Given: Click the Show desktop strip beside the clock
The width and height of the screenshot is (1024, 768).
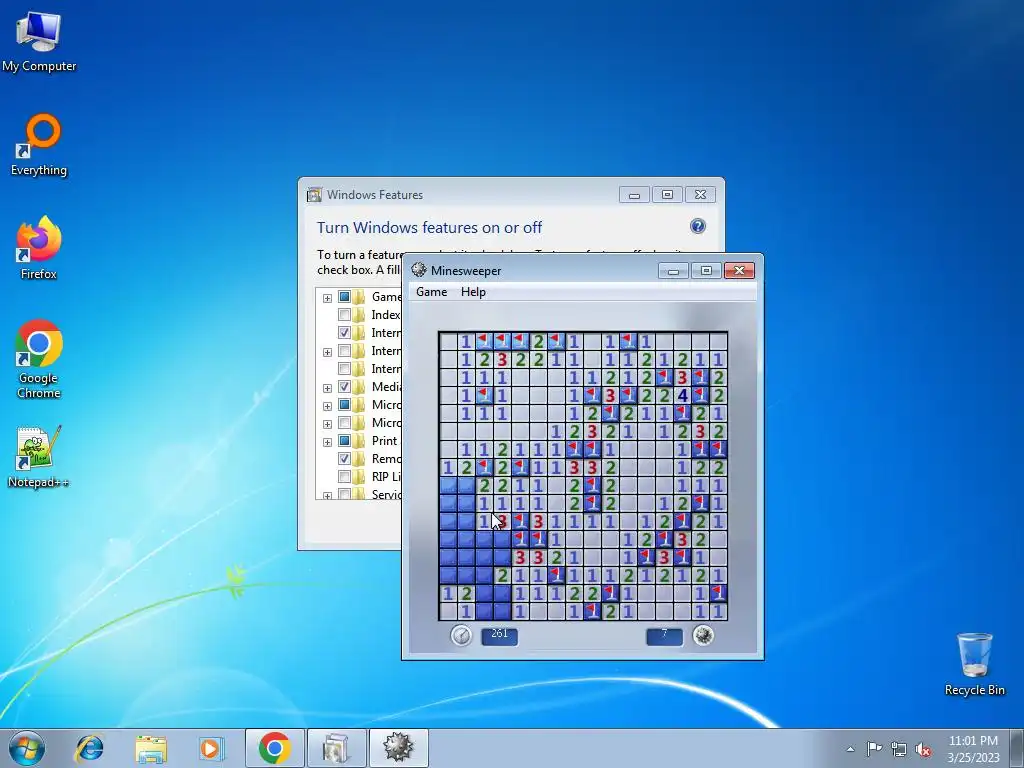Looking at the screenshot, I should [1016, 748].
